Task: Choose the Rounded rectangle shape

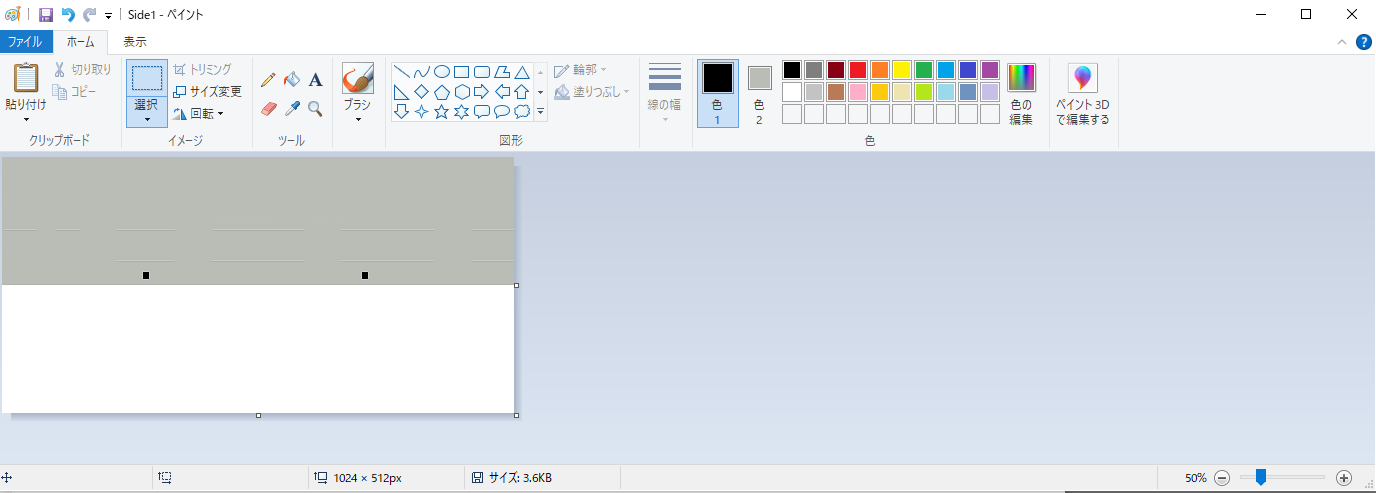Action: [481, 72]
